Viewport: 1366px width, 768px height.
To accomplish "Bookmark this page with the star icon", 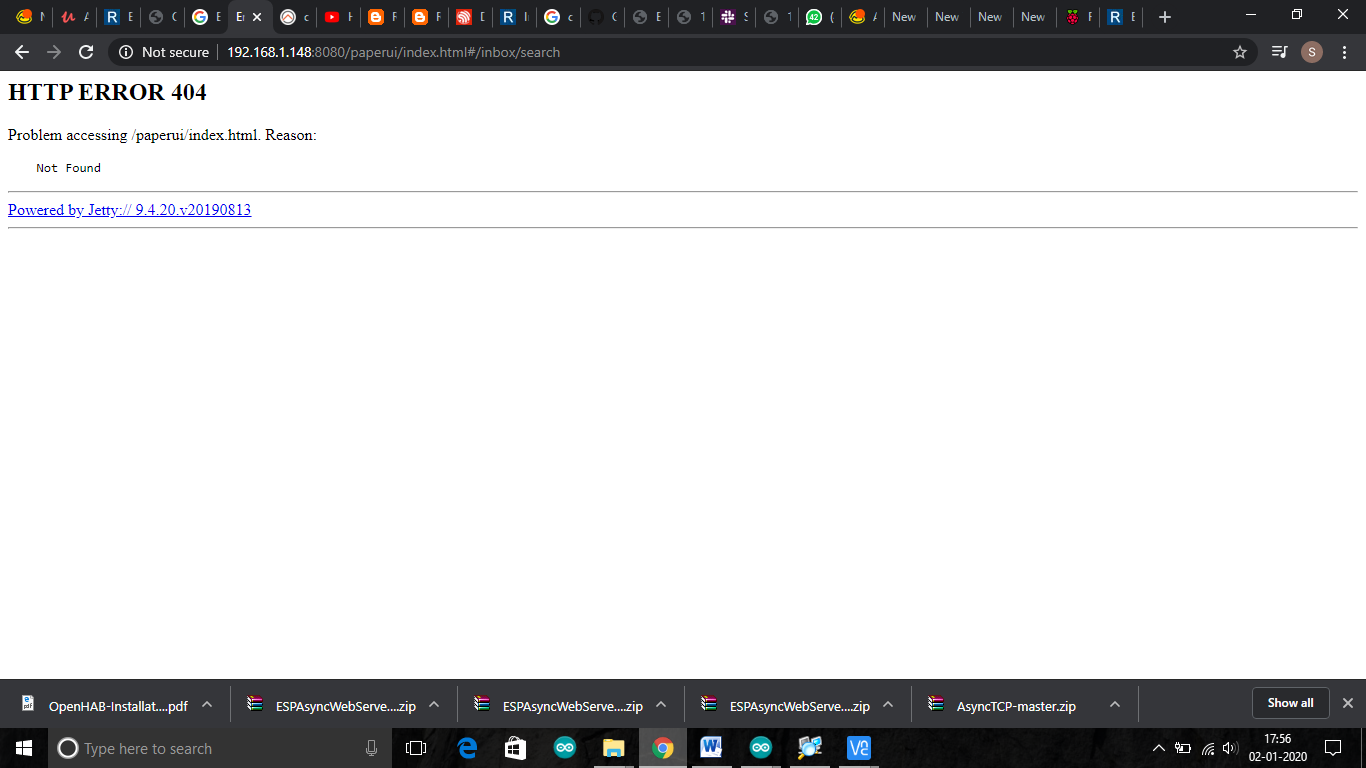I will tap(1240, 52).
